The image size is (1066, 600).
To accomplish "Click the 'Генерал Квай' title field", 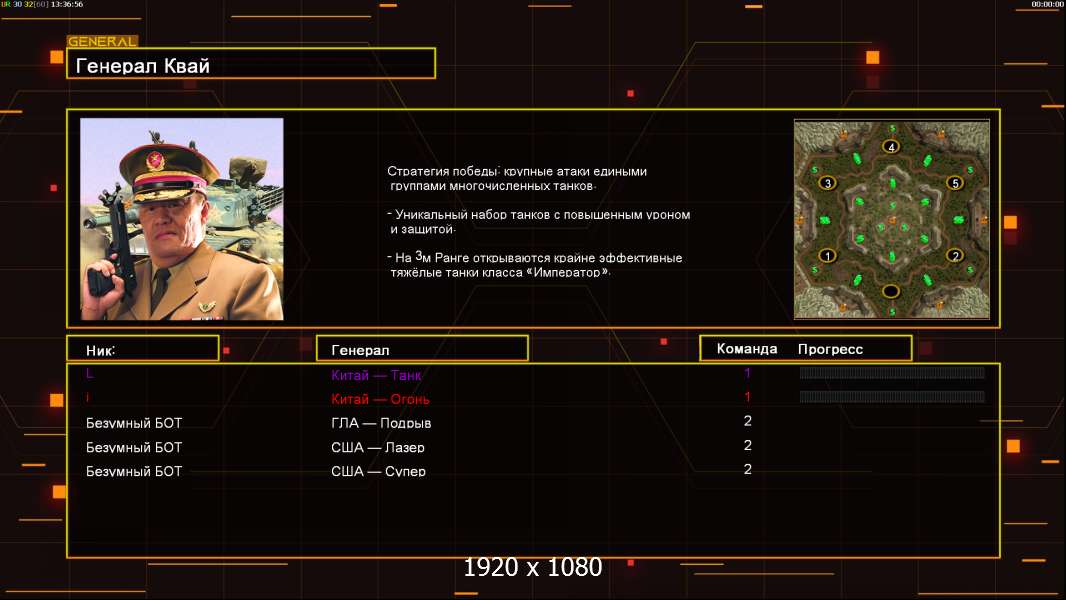I will coord(251,64).
